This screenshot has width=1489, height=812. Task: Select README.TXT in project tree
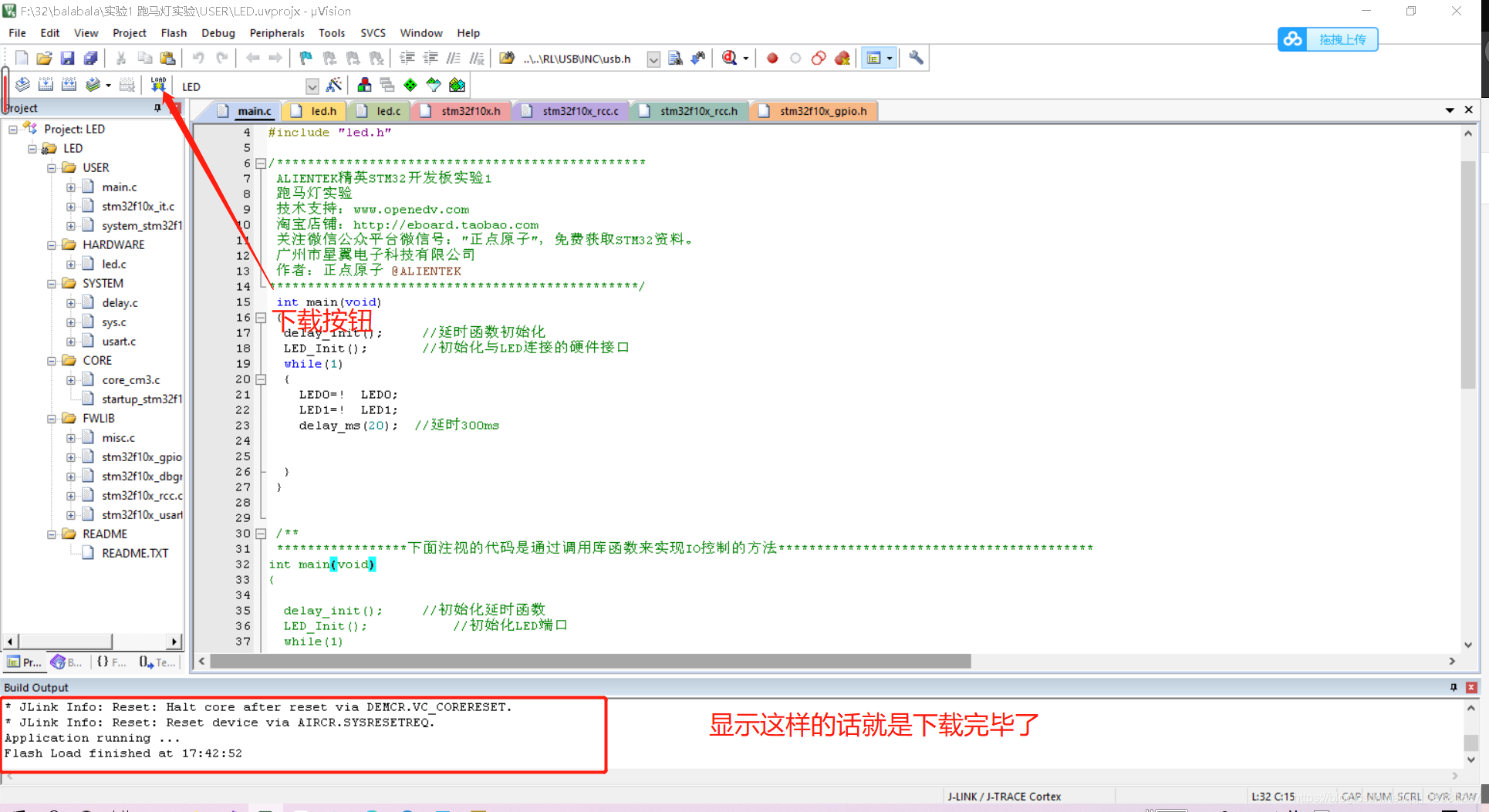[135, 554]
